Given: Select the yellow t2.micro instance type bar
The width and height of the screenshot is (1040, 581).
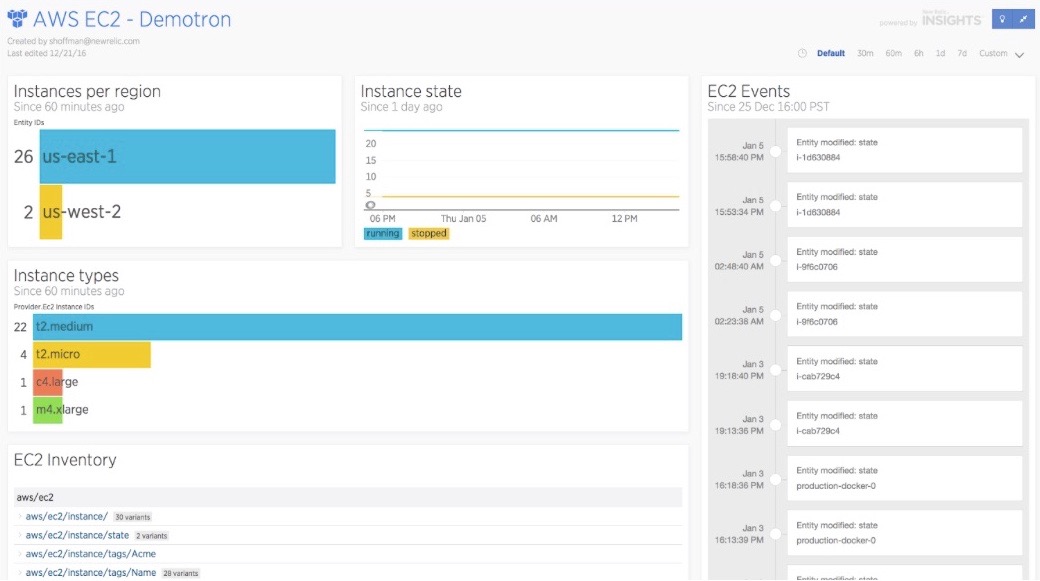Looking at the screenshot, I should tap(92, 354).
